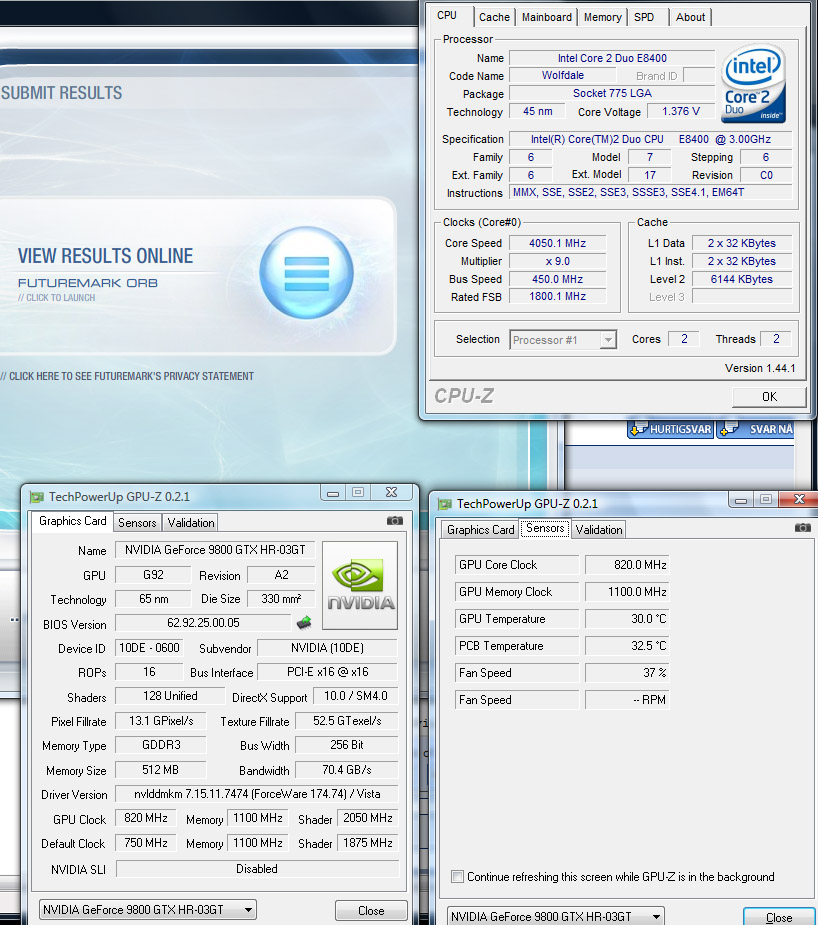Image resolution: width=818 pixels, height=925 pixels.
Task: Click the Bus Speed value 450.0 MHz
Action: (557, 279)
